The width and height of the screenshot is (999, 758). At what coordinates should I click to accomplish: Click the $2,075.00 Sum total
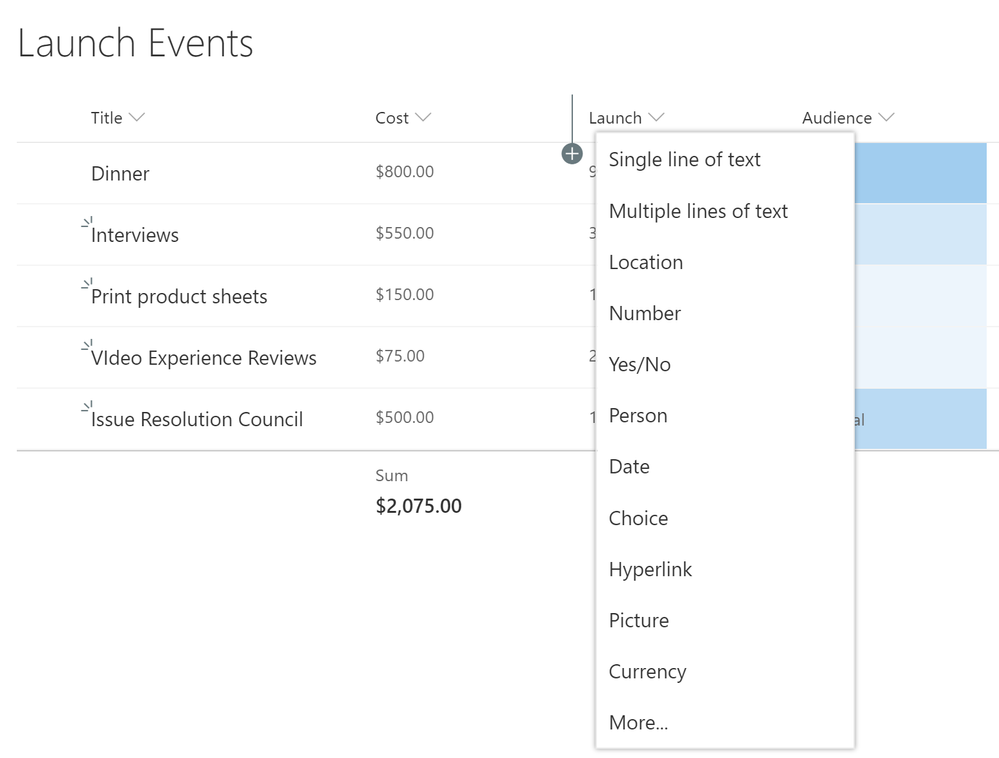[418, 506]
